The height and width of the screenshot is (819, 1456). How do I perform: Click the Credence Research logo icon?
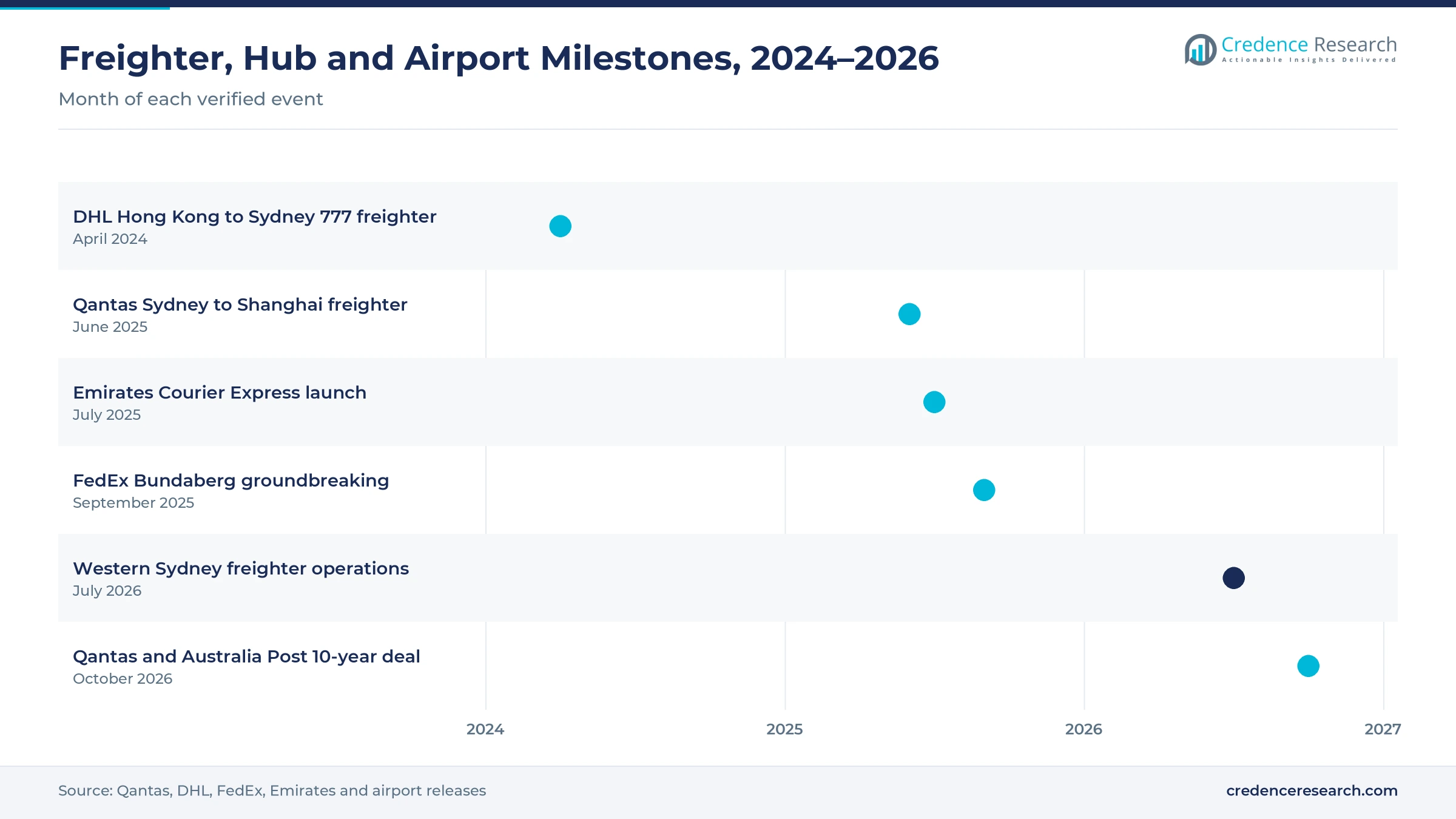click(1200, 50)
